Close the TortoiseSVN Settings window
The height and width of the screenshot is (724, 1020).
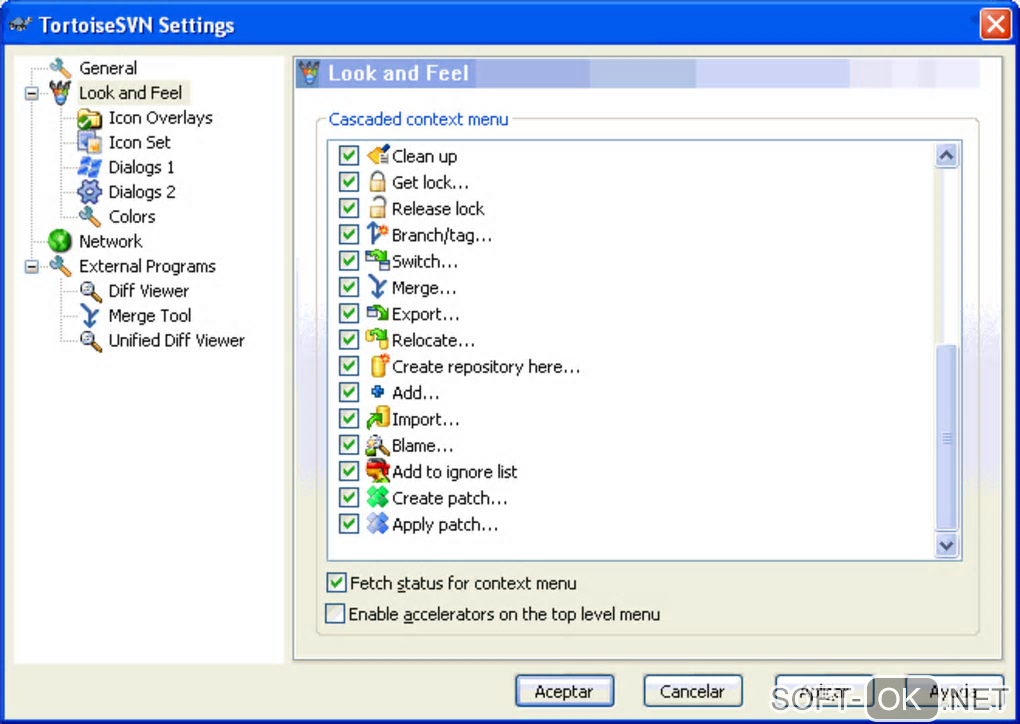995,25
